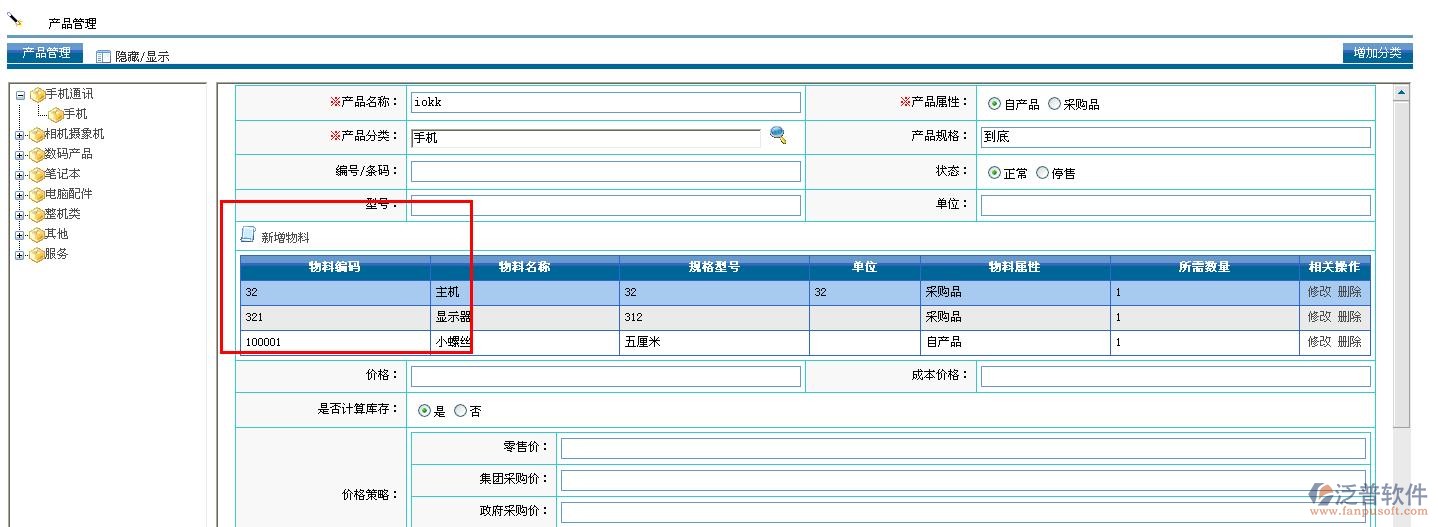Click the 产品分类 input field
The width and height of the screenshot is (1438, 527).
click(586, 137)
